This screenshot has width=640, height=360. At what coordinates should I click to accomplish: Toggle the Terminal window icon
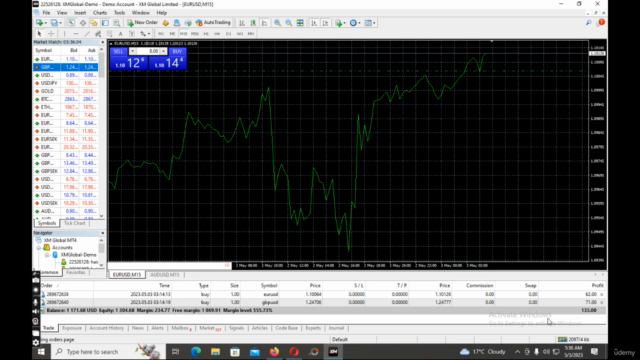pyautogui.click(x=105, y=23)
